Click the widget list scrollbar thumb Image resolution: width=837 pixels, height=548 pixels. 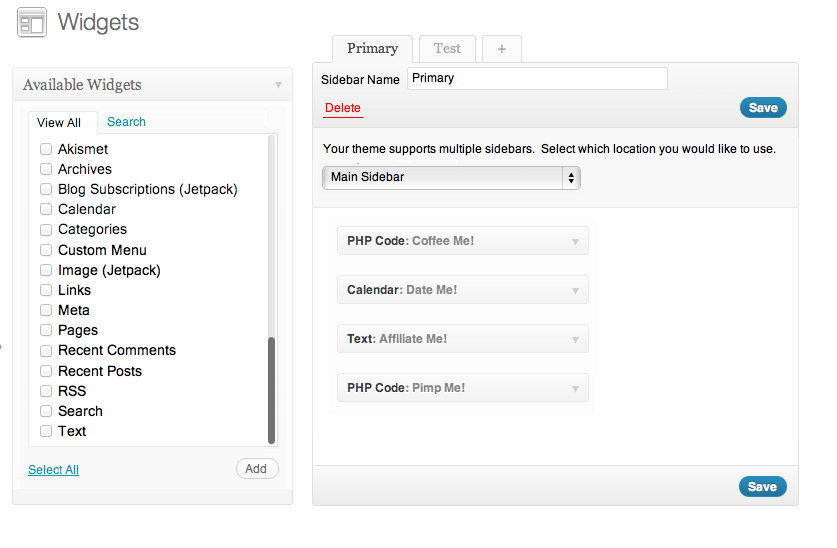(271, 390)
